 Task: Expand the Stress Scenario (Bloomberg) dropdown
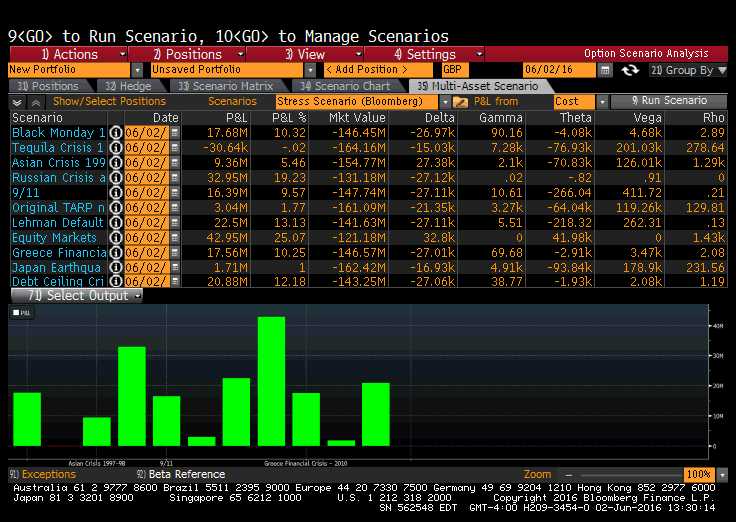tap(443, 102)
